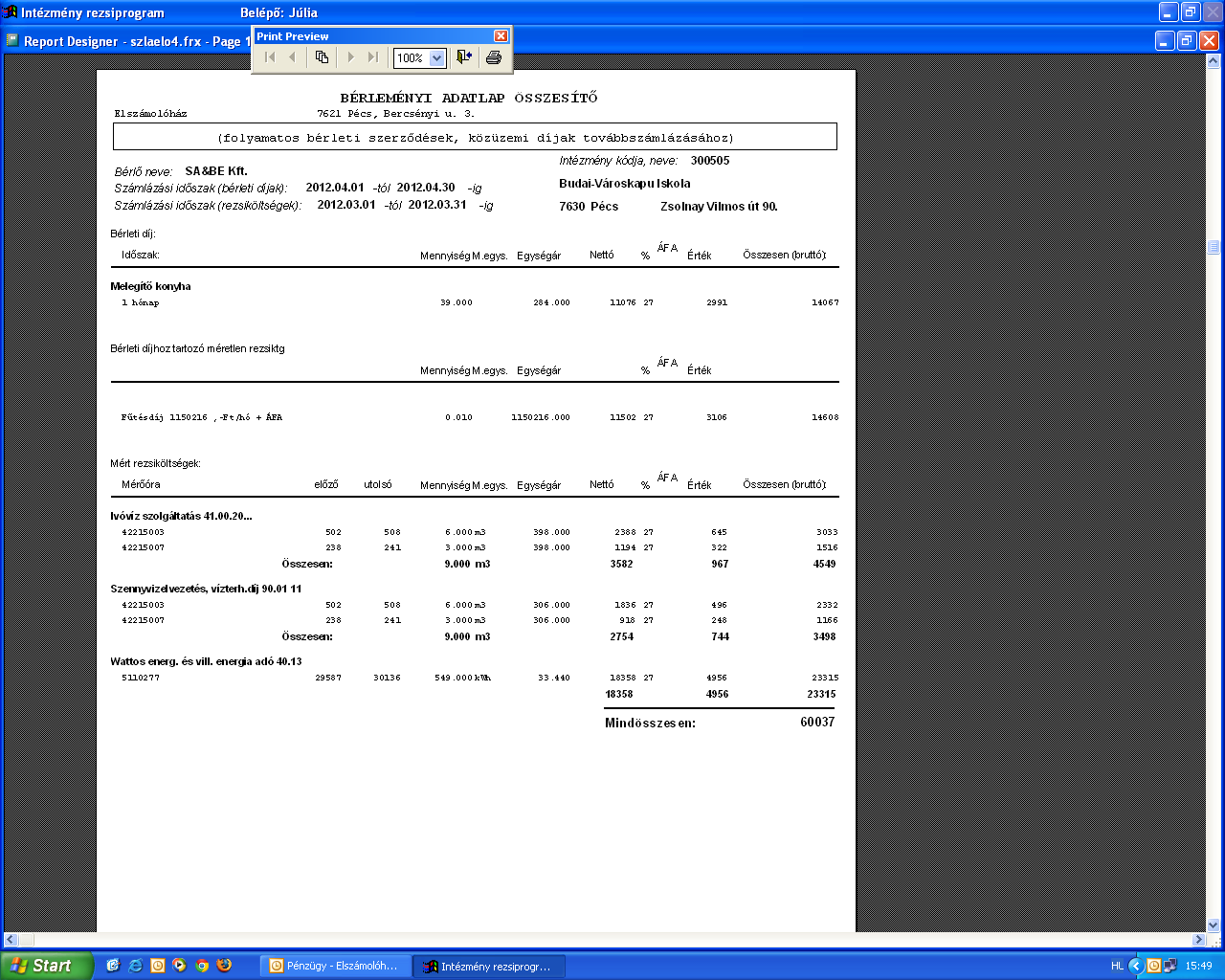Screen dimensions: 1225x980
Task: Click the HL language indicator in tray
Action: (1117, 967)
